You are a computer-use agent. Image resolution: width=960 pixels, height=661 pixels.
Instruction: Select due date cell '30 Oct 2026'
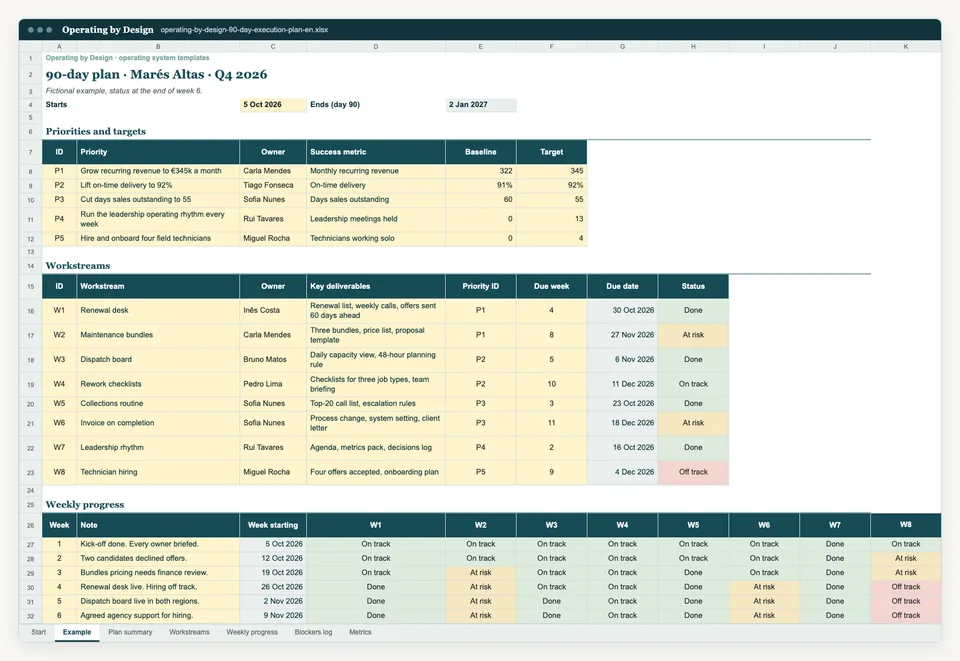pyautogui.click(x=623, y=310)
